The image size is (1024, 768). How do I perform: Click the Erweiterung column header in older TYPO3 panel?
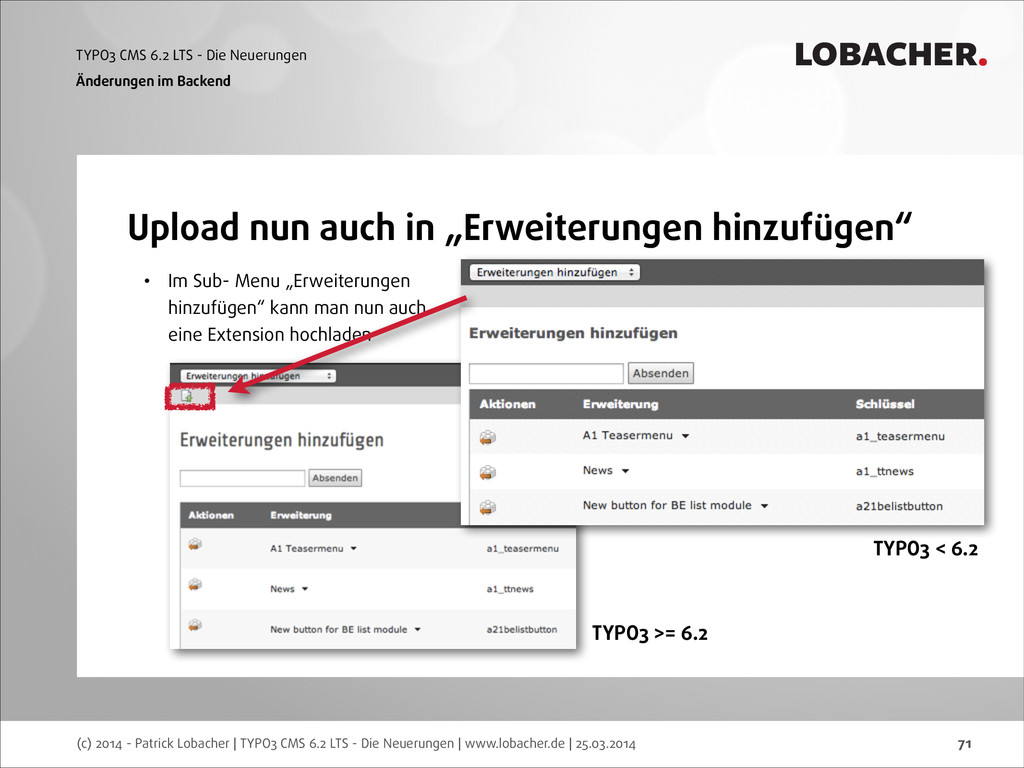[620, 404]
